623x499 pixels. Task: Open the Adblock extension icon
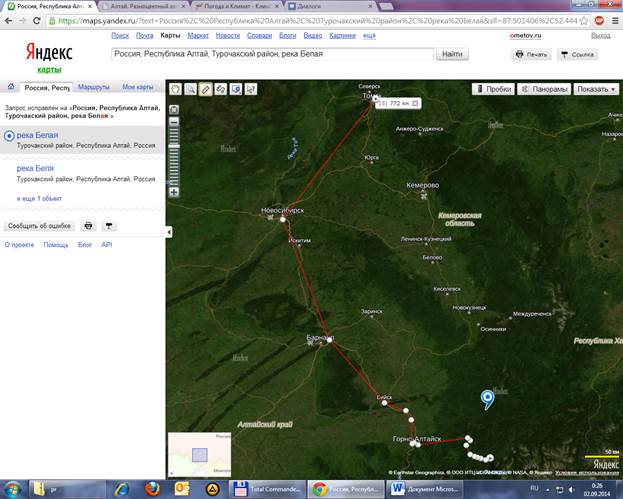599,21
